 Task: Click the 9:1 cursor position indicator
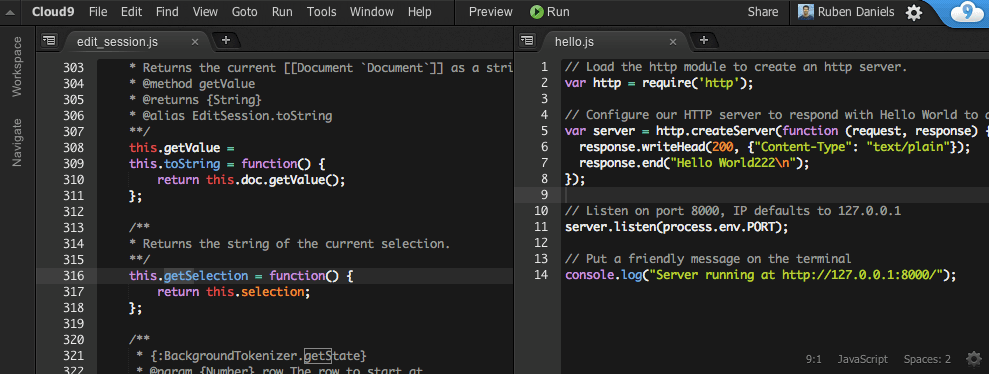814,359
